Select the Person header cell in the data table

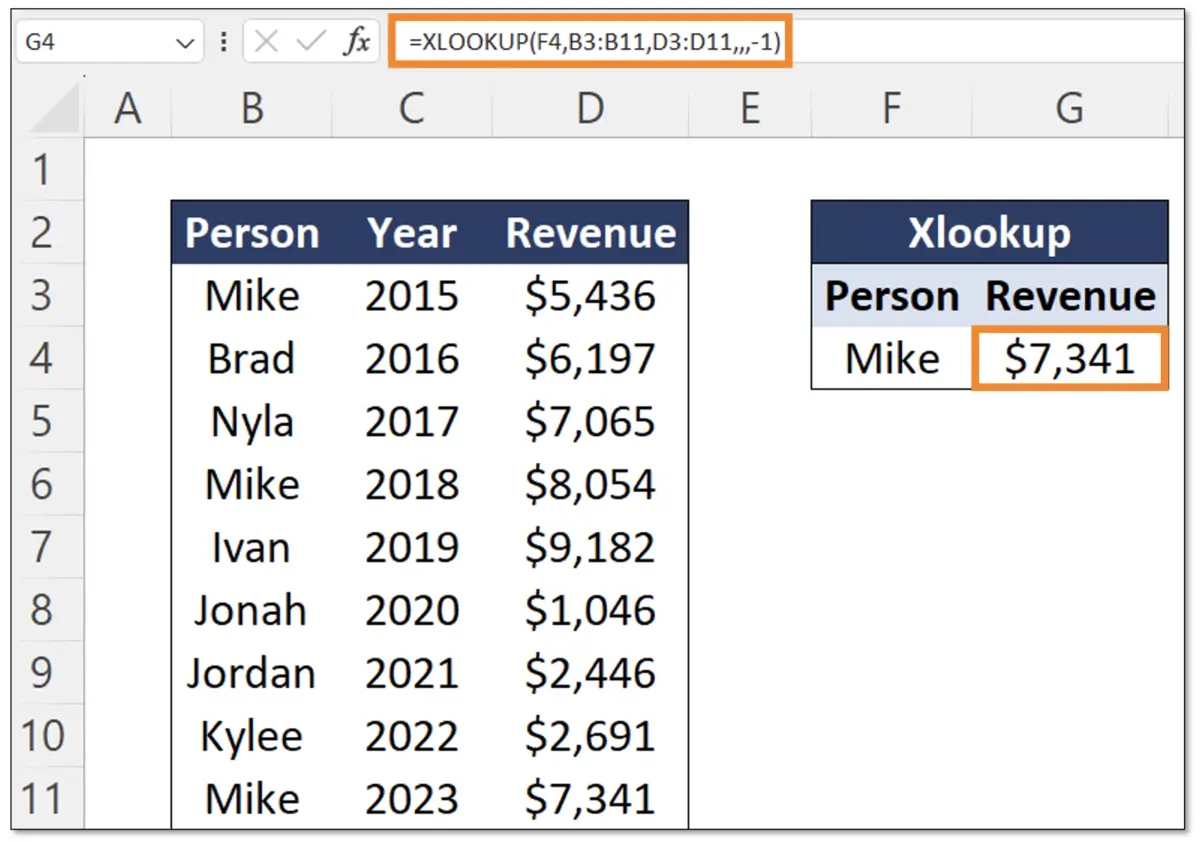click(251, 232)
